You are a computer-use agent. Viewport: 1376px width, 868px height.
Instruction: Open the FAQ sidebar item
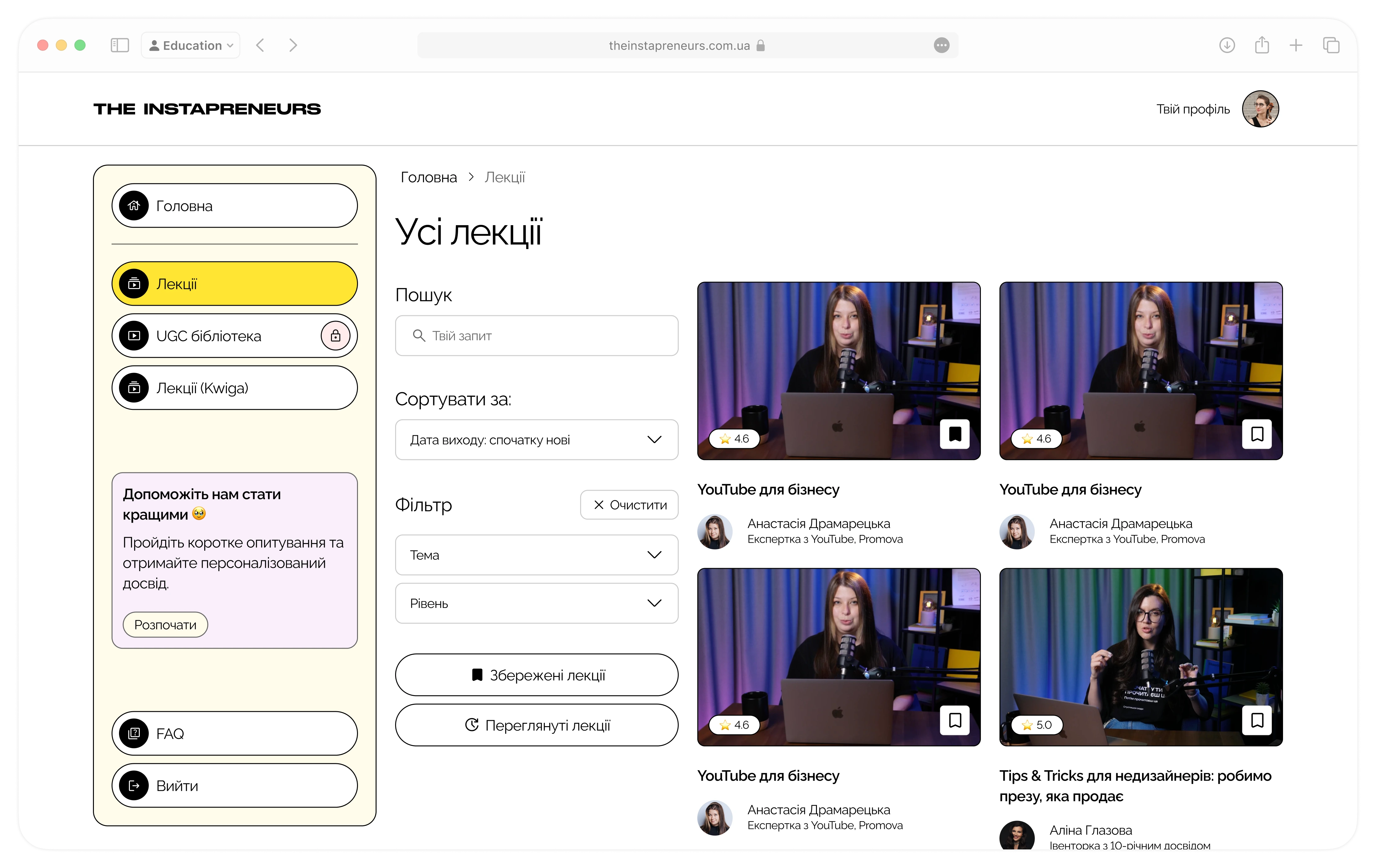(234, 734)
